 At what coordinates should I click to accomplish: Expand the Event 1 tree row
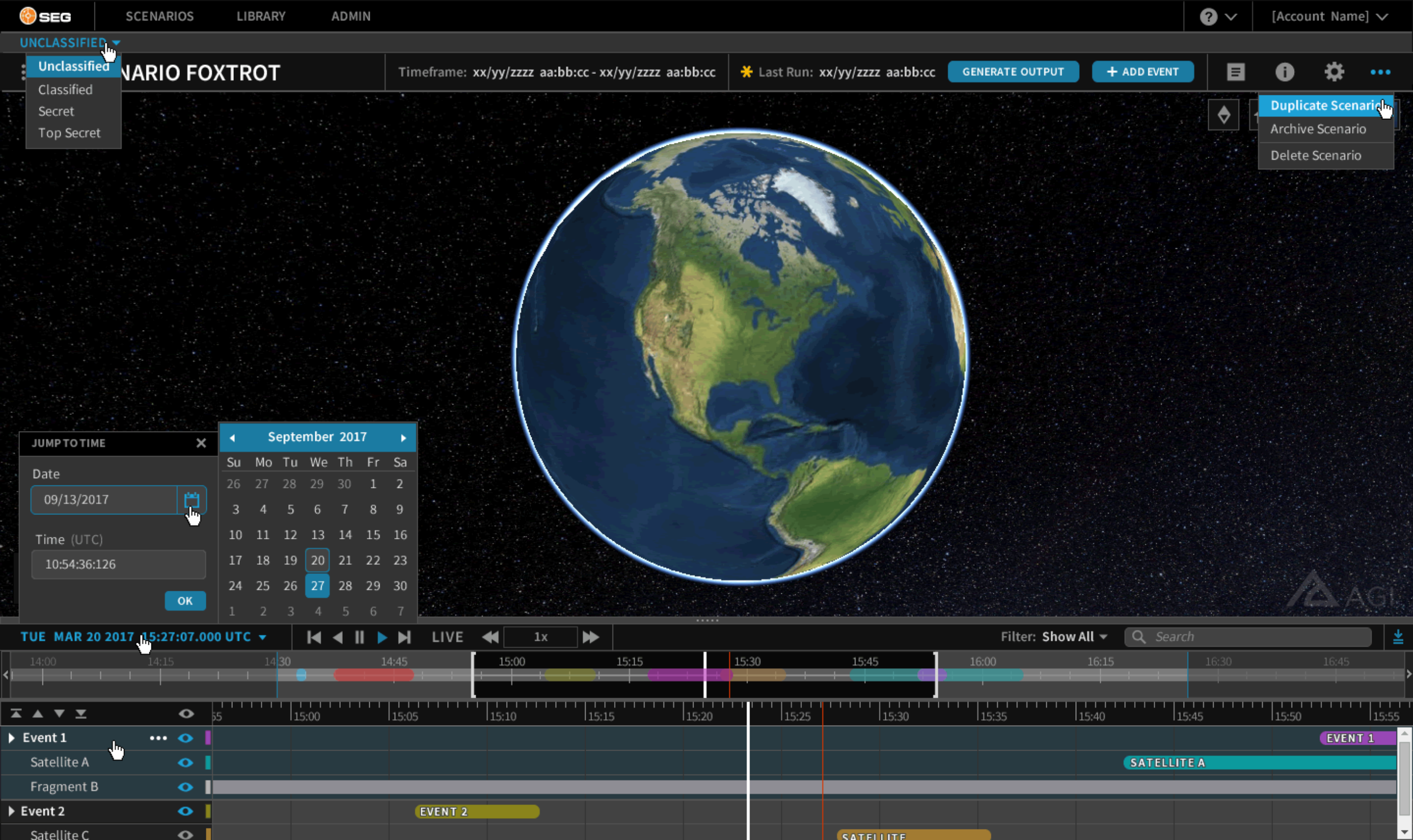(11, 738)
